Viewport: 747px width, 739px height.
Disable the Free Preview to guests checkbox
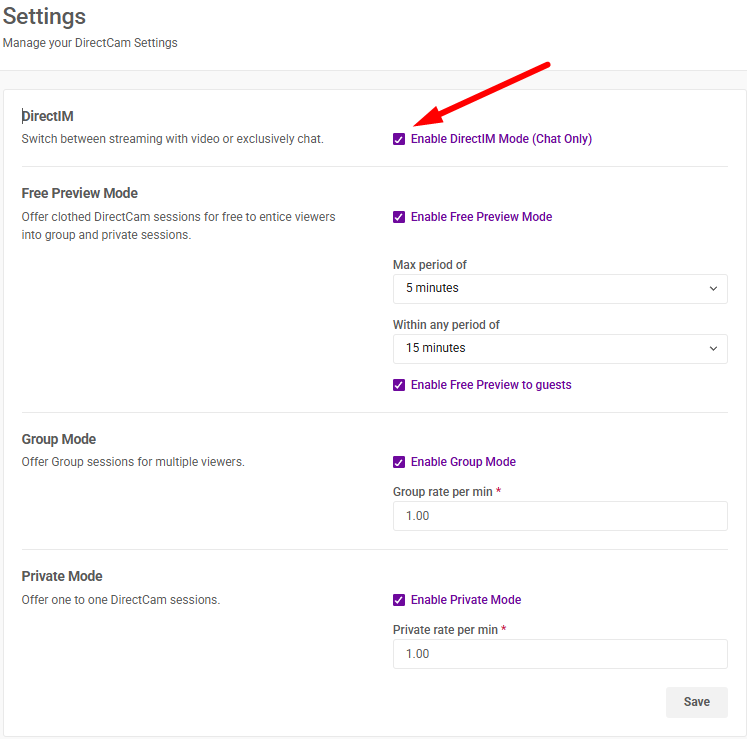point(399,385)
